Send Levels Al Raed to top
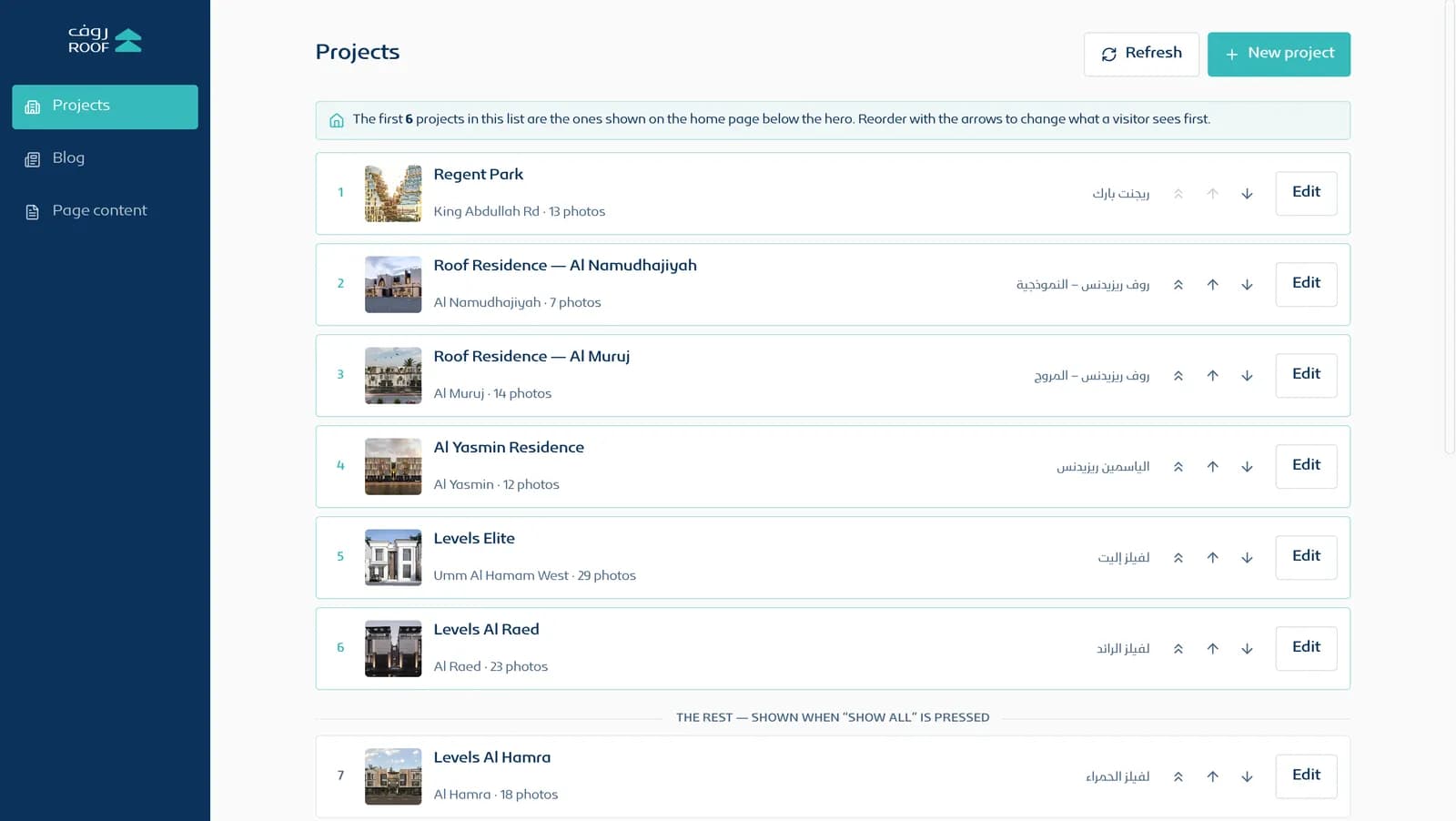1456x821 pixels. click(x=1178, y=649)
